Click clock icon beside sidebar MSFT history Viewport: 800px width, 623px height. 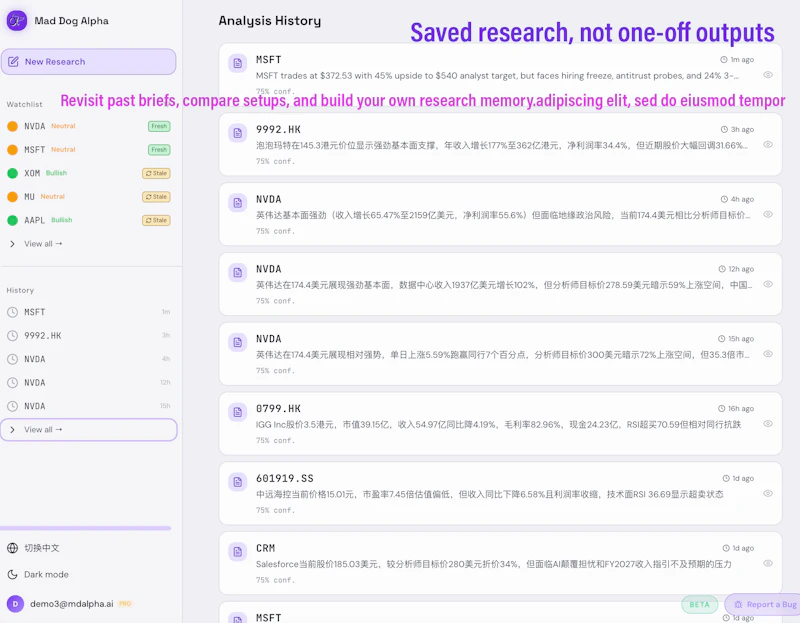click(x=12, y=312)
